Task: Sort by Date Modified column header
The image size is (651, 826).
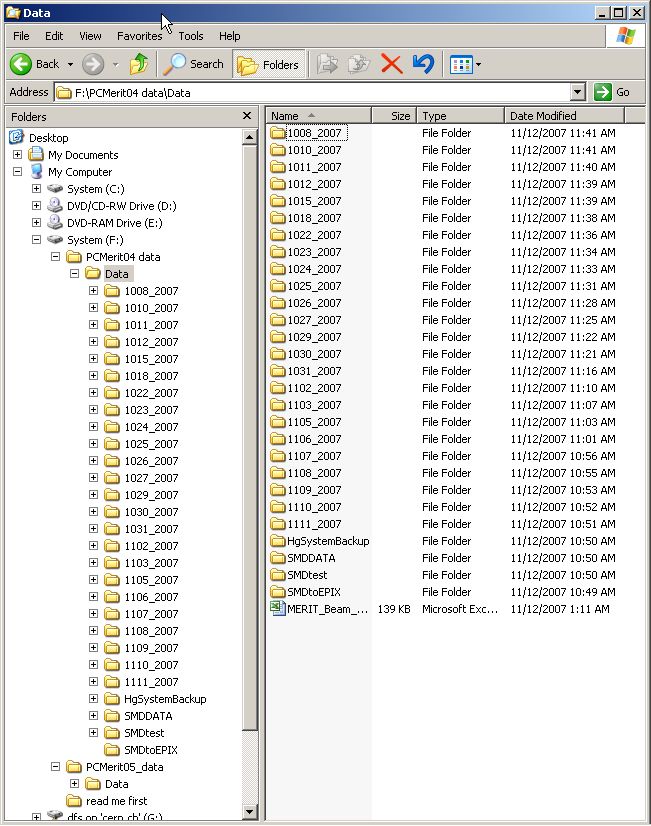Action: coord(564,116)
